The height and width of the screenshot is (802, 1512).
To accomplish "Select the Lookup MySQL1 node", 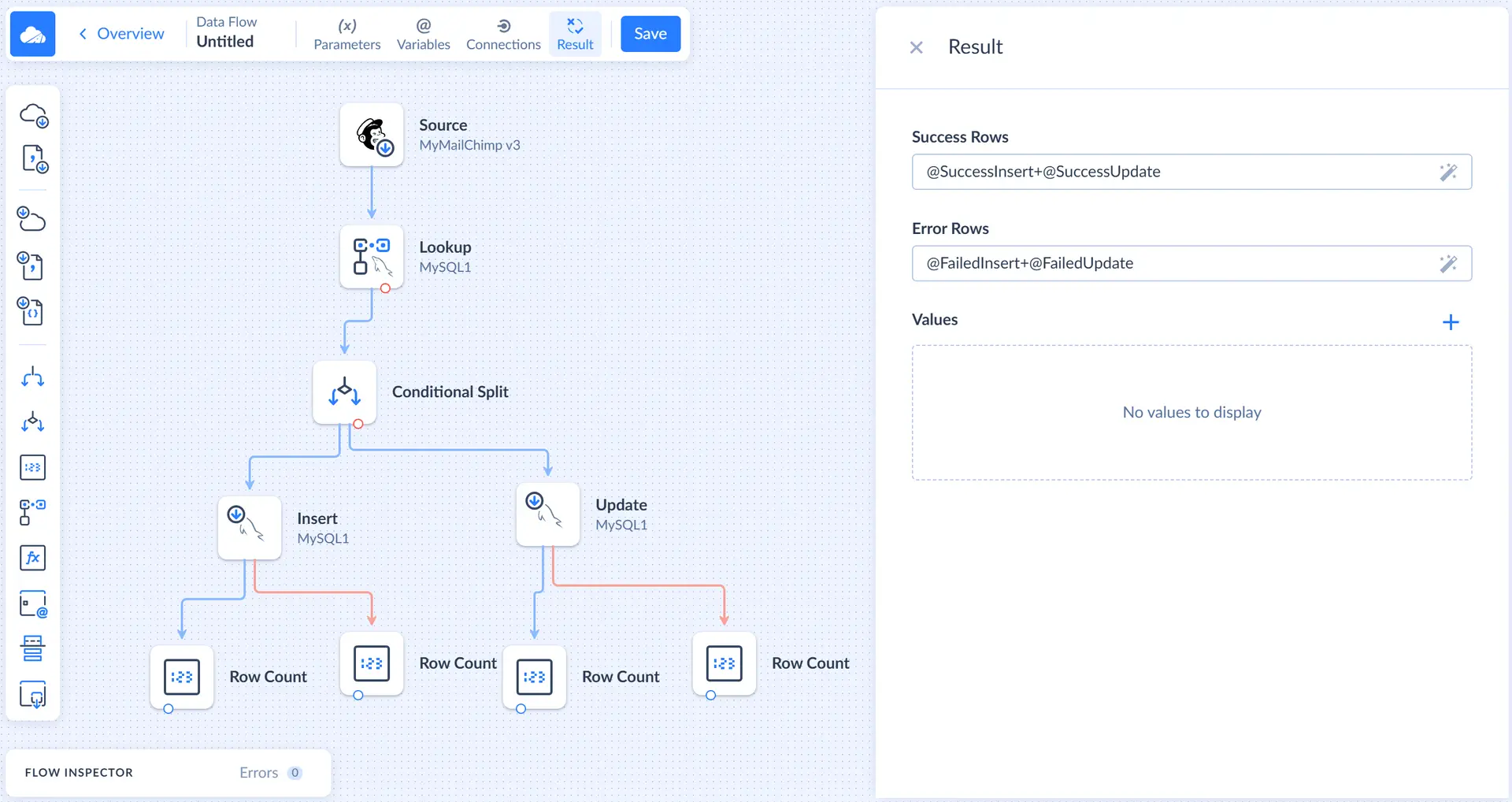I will pyautogui.click(x=372, y=257).
